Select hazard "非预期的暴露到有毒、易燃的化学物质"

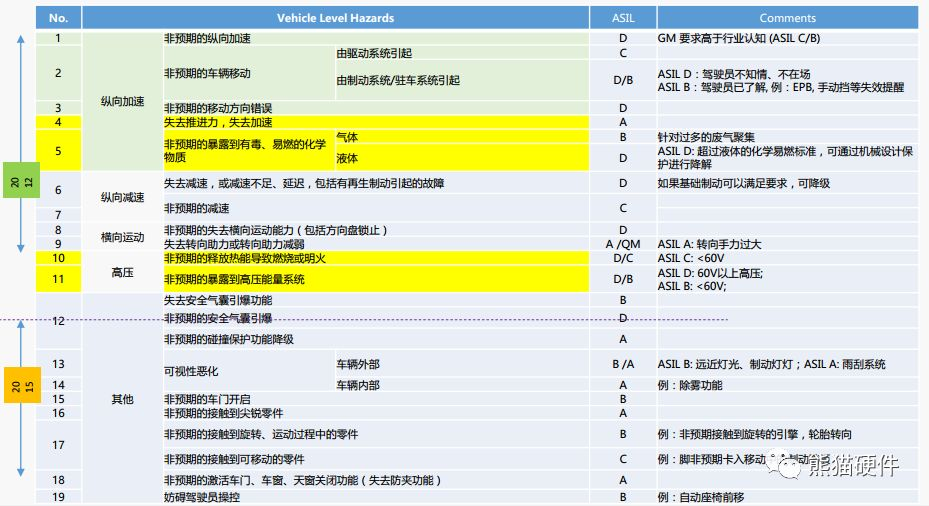[x=245, y=150]
